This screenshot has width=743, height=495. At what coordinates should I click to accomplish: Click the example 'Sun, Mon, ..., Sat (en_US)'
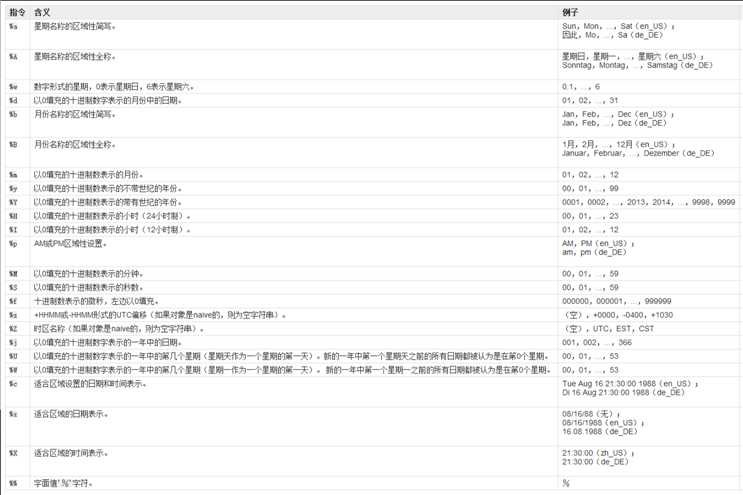click(618, 27)
